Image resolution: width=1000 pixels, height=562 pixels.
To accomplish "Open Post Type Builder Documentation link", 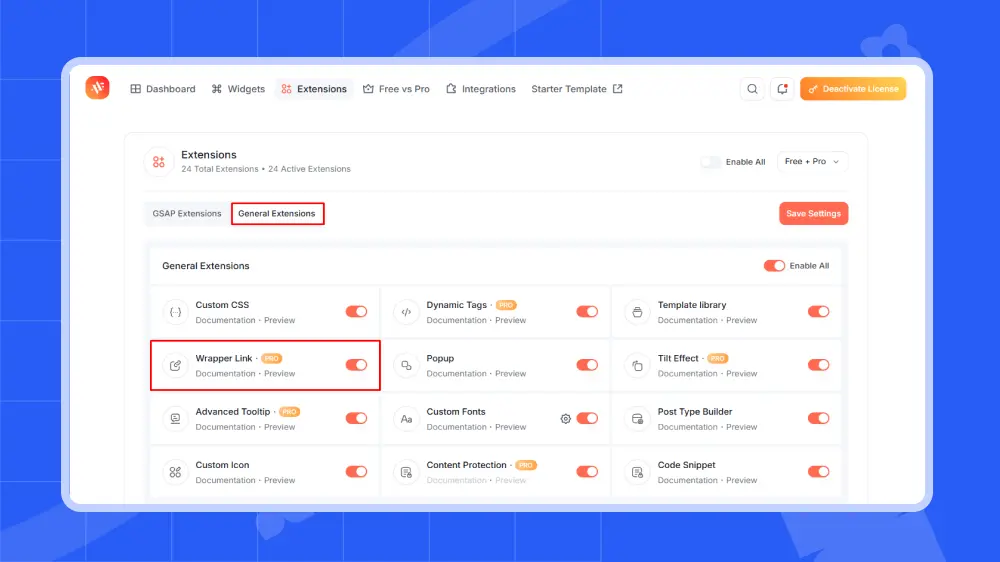I will pos(688,427).
